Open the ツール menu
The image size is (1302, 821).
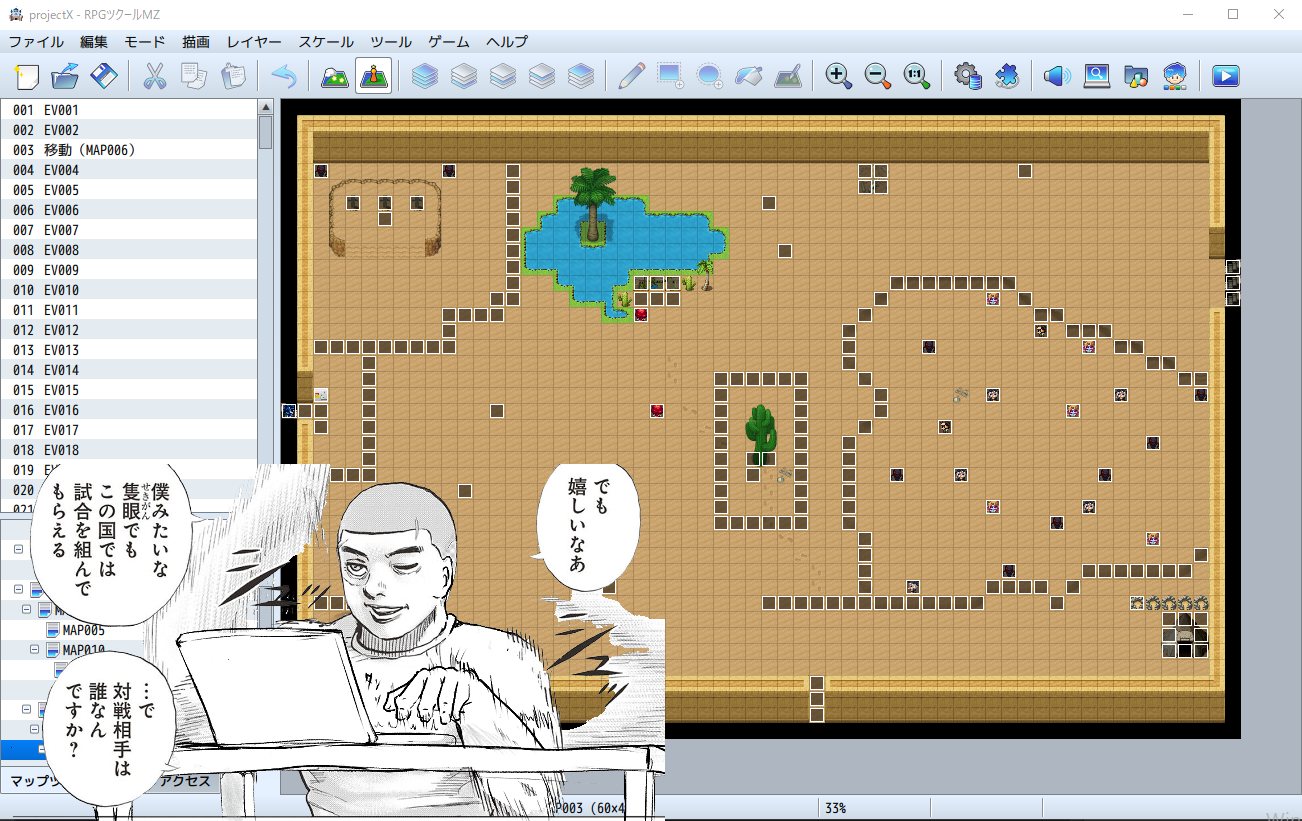(390, 42)
